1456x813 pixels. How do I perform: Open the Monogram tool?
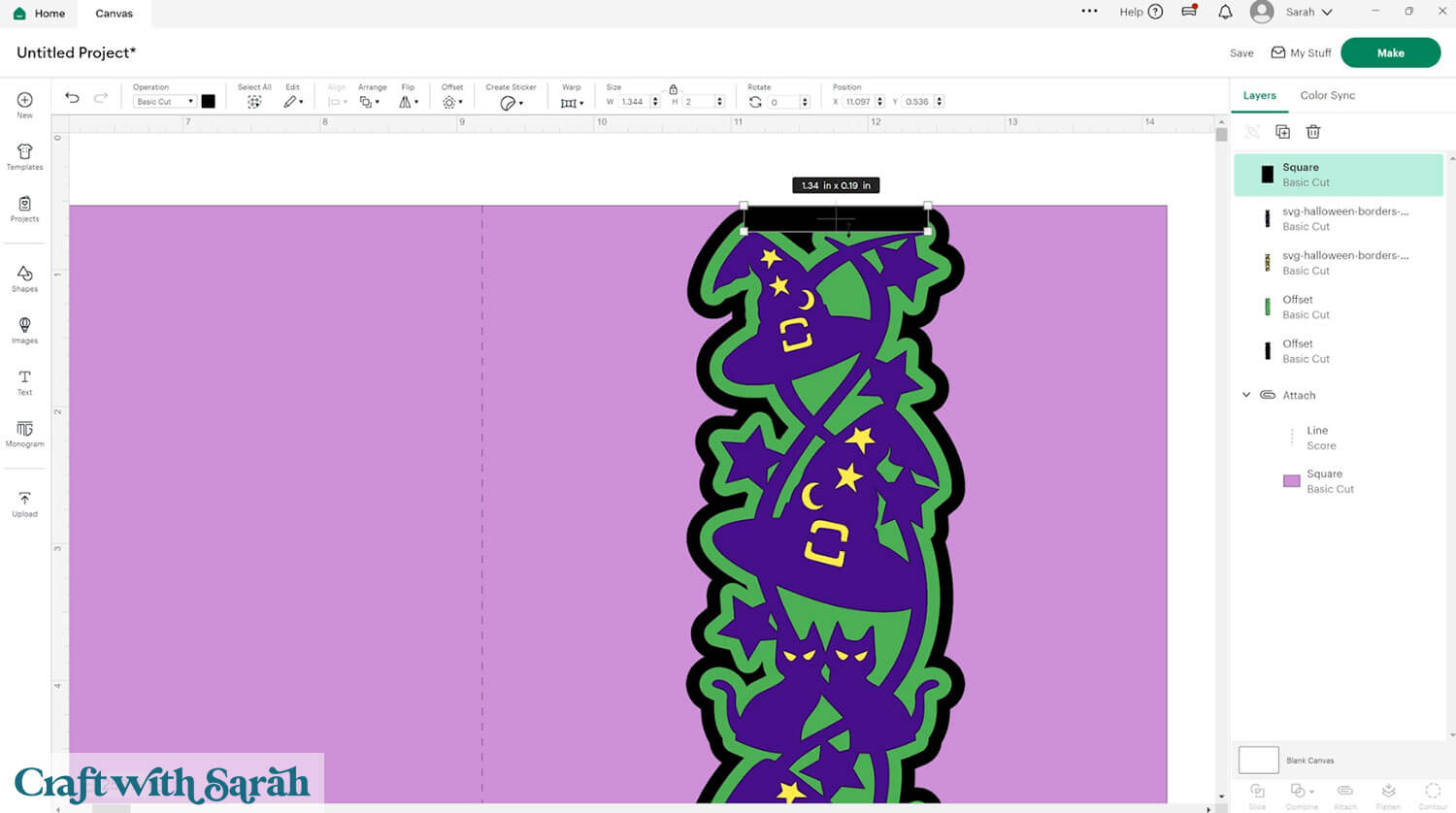point(24,433)
